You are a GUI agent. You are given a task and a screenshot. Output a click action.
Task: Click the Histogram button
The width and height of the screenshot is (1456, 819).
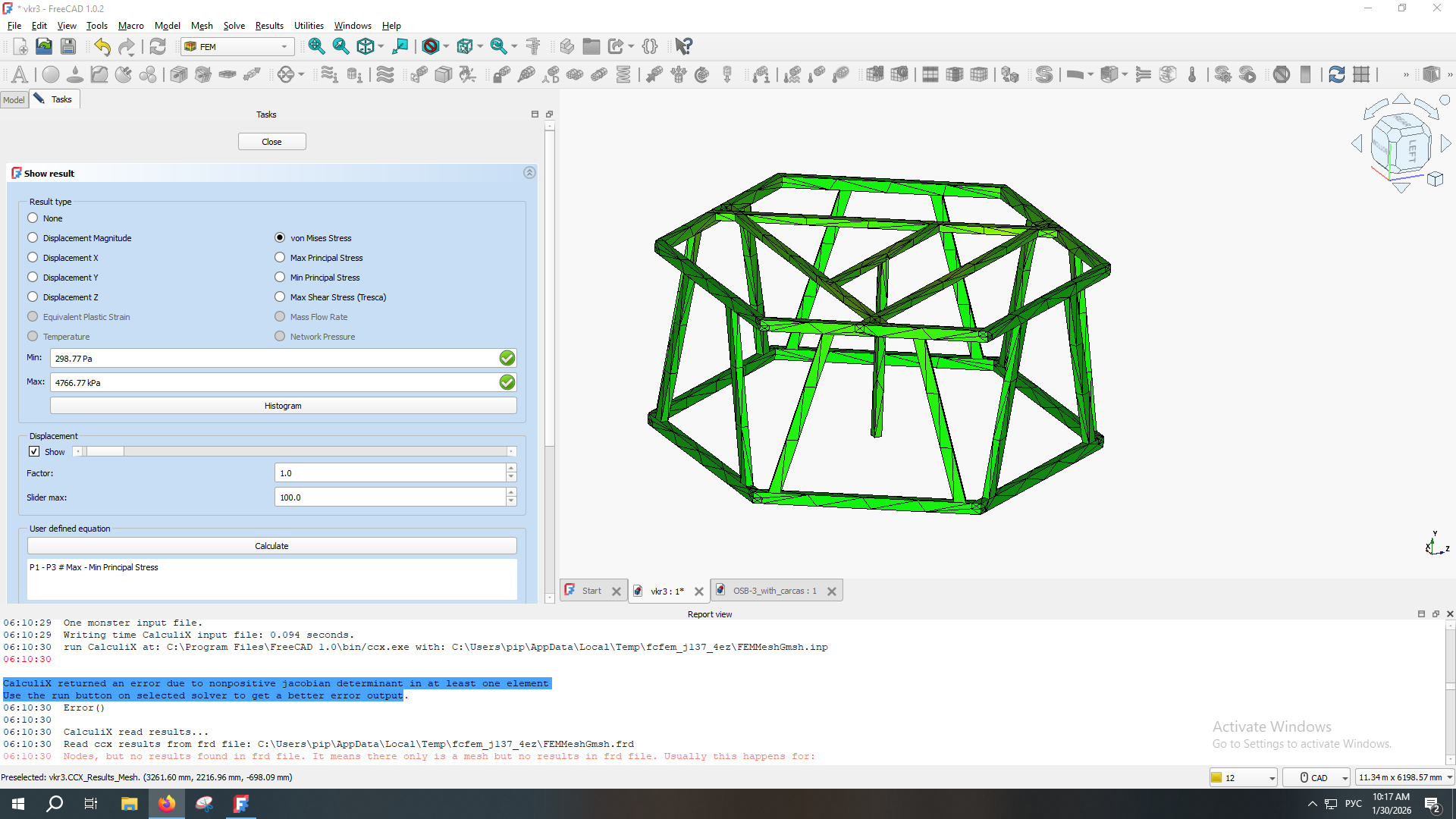pos(283,406)
